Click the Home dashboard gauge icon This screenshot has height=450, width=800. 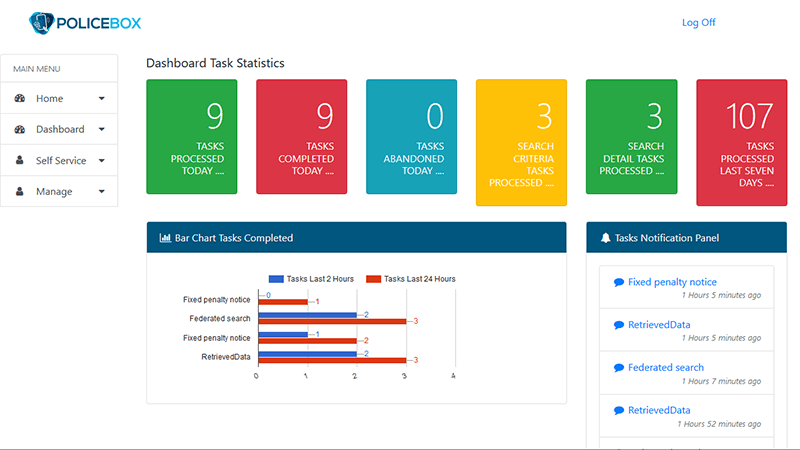click(x=20, y=98)
